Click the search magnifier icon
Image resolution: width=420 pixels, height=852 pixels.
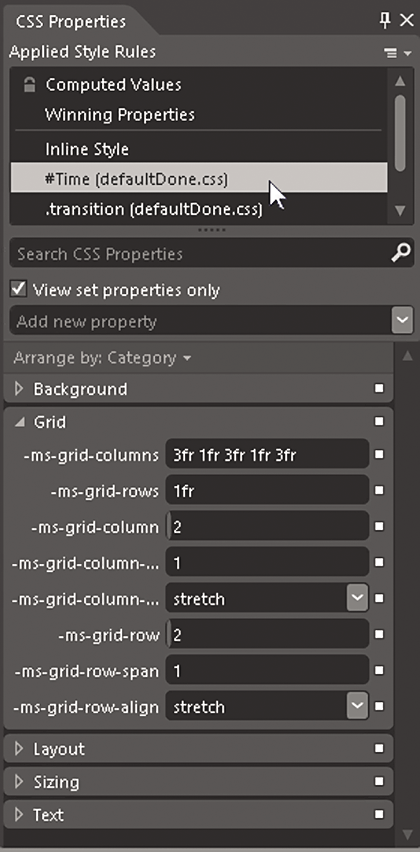pos(400,253)
